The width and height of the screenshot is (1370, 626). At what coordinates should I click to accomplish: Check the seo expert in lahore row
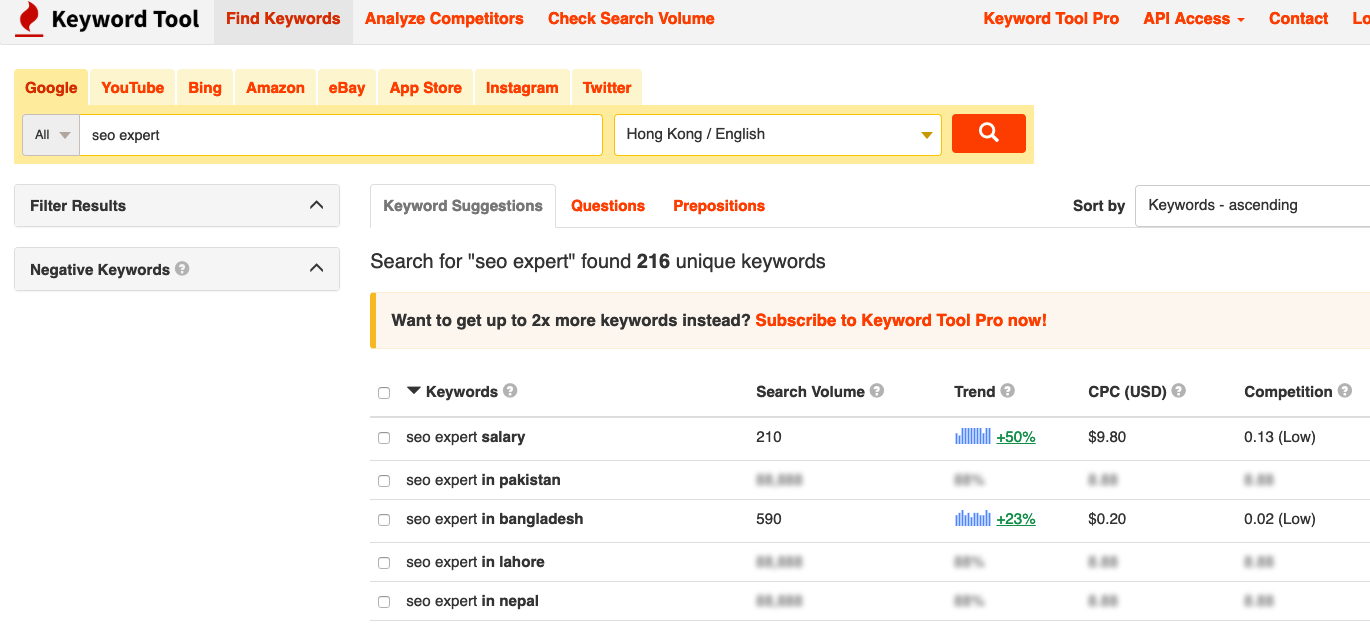(384, 563)
